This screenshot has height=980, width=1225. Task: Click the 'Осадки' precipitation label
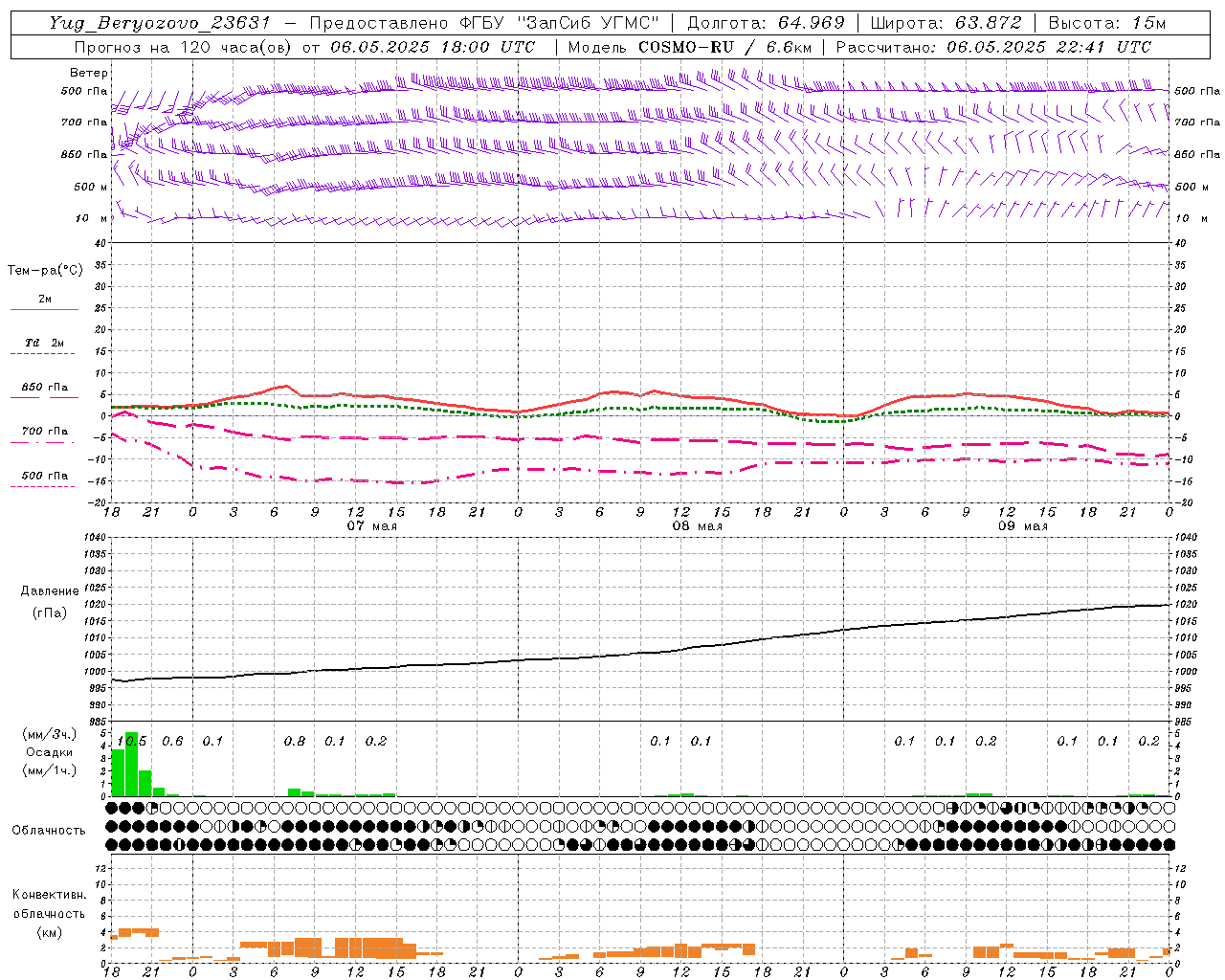click(49, 752)
